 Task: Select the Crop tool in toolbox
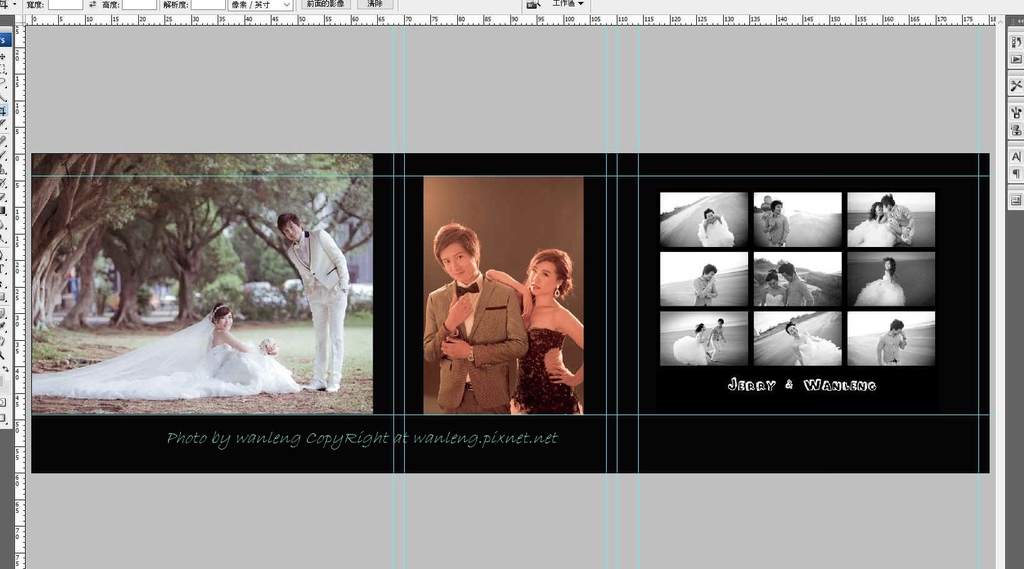(x=3, y=111)
